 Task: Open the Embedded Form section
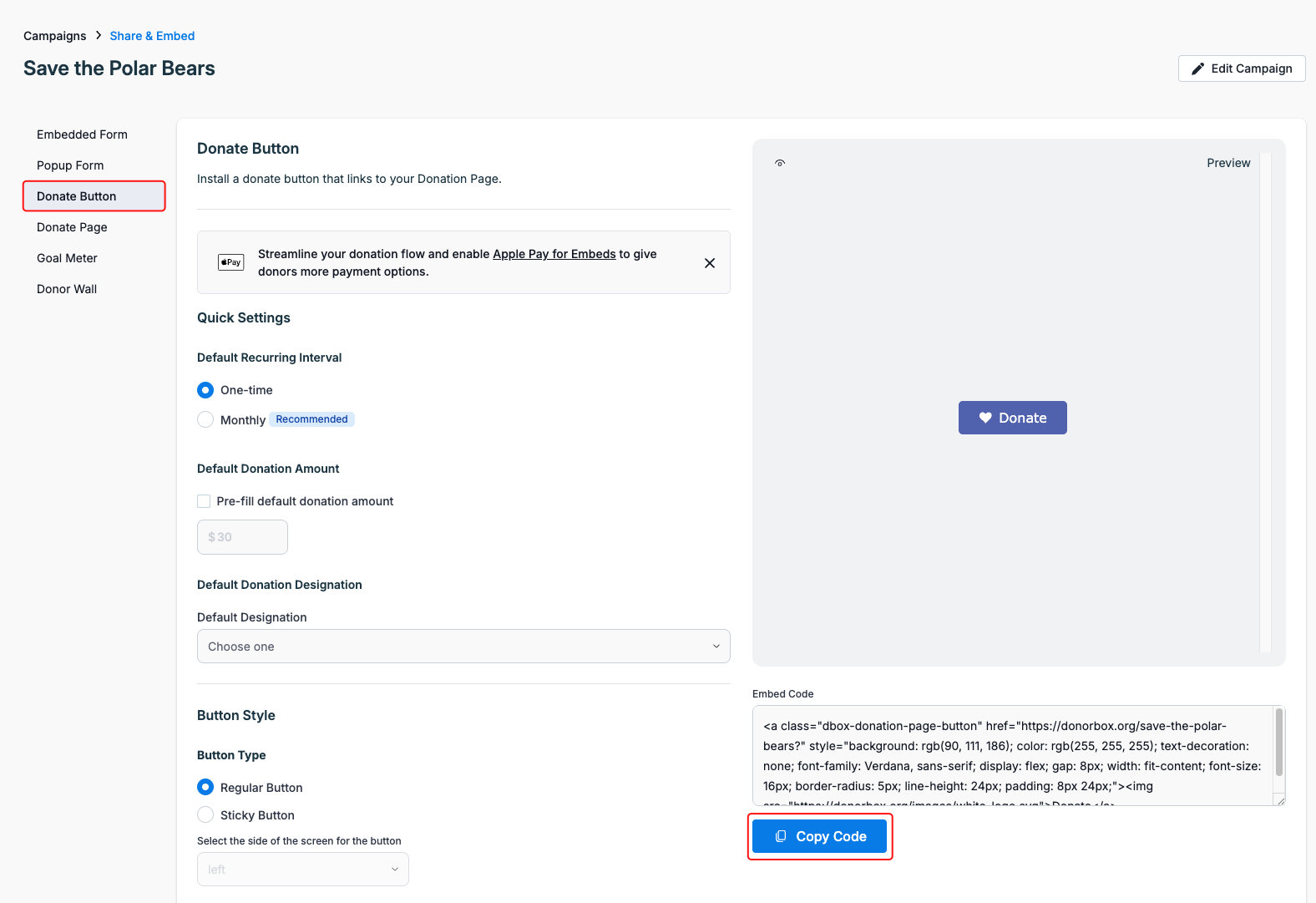click(82, 134)
